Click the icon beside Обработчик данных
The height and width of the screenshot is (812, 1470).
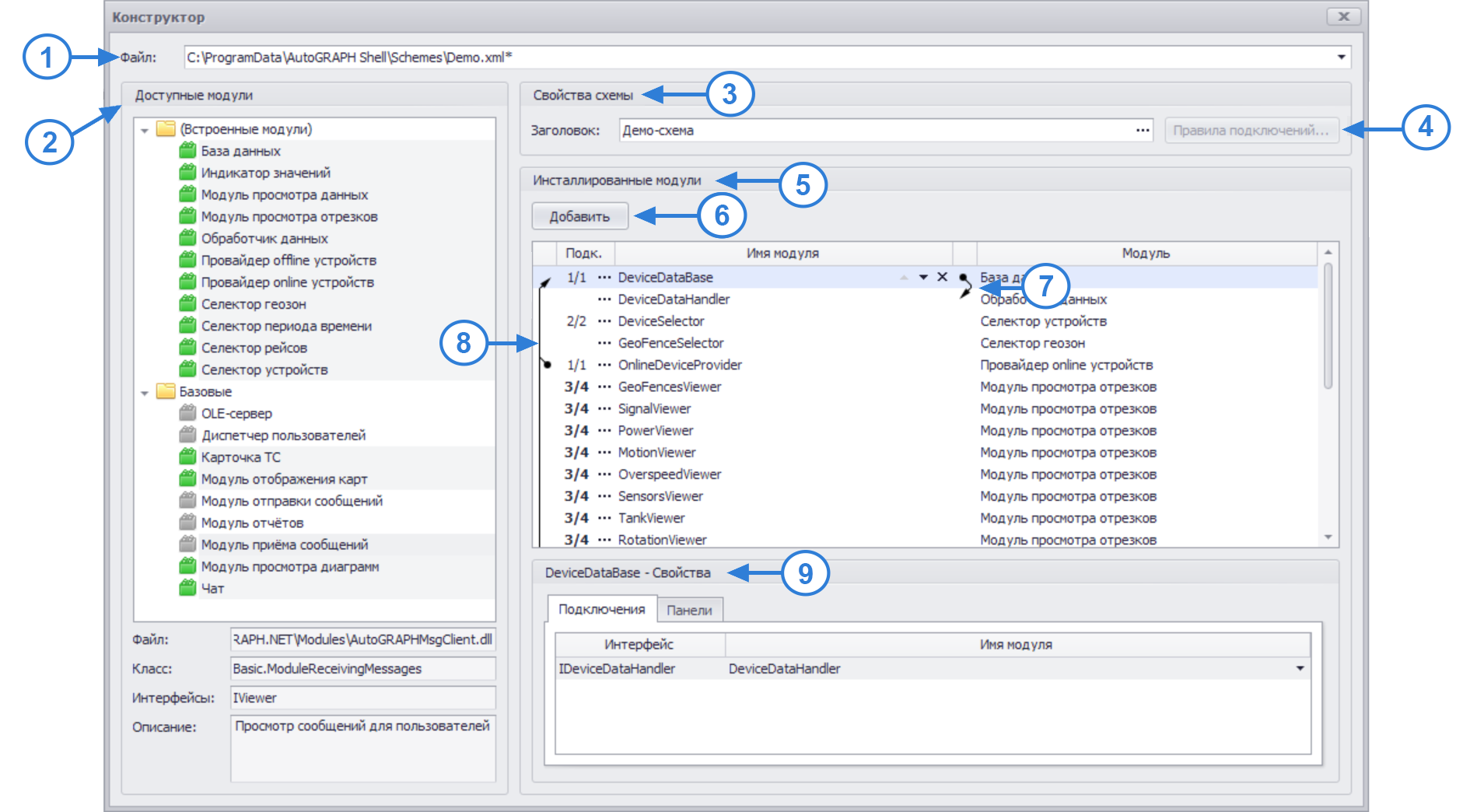pyautogui.click(x=187, y=237)
